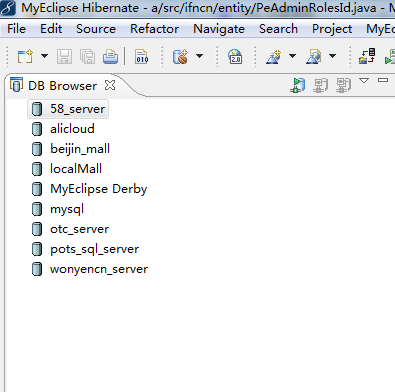
Task: Open the Source menu
Action: click(x=96, y=29)
